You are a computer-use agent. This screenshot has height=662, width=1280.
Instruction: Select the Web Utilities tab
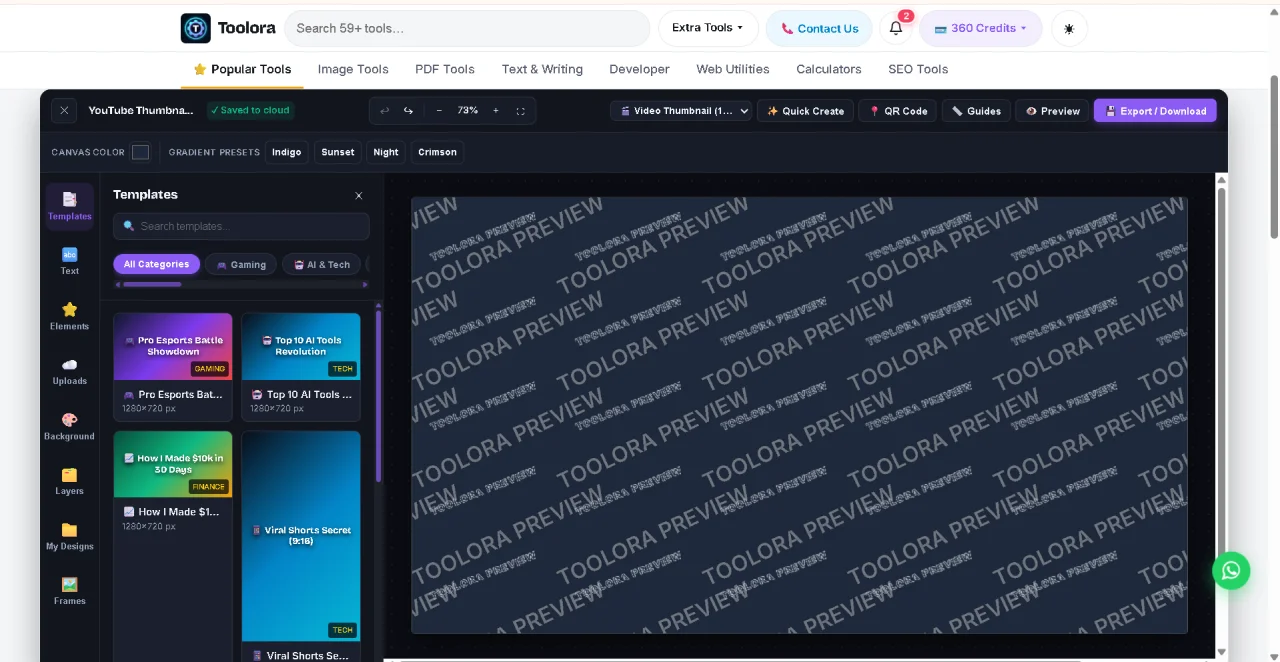coord(733,69)
